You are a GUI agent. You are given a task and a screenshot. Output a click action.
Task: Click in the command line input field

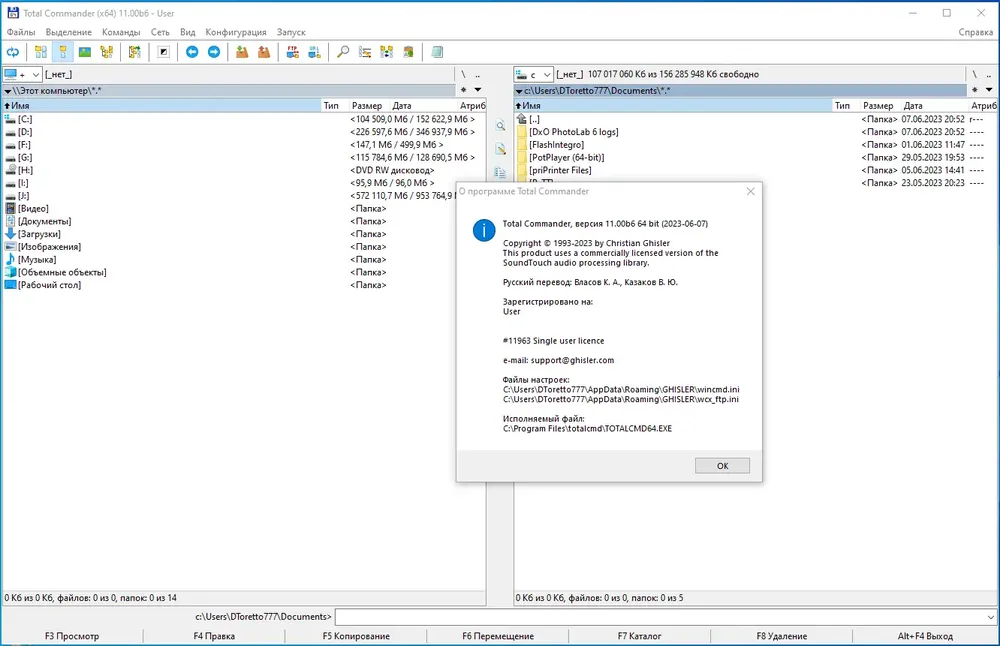pyautogui.click(x=660, y=617)
